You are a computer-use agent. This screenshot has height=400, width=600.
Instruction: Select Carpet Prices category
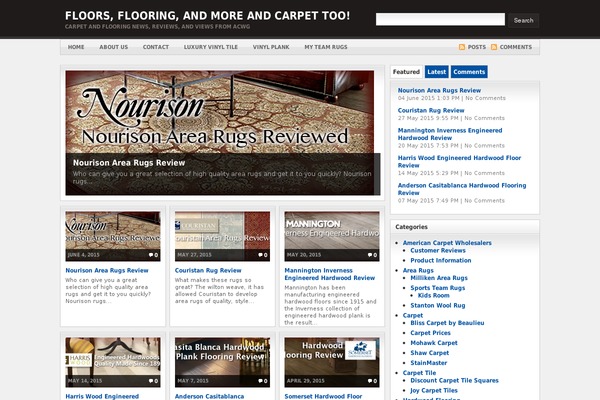point(430,333)
